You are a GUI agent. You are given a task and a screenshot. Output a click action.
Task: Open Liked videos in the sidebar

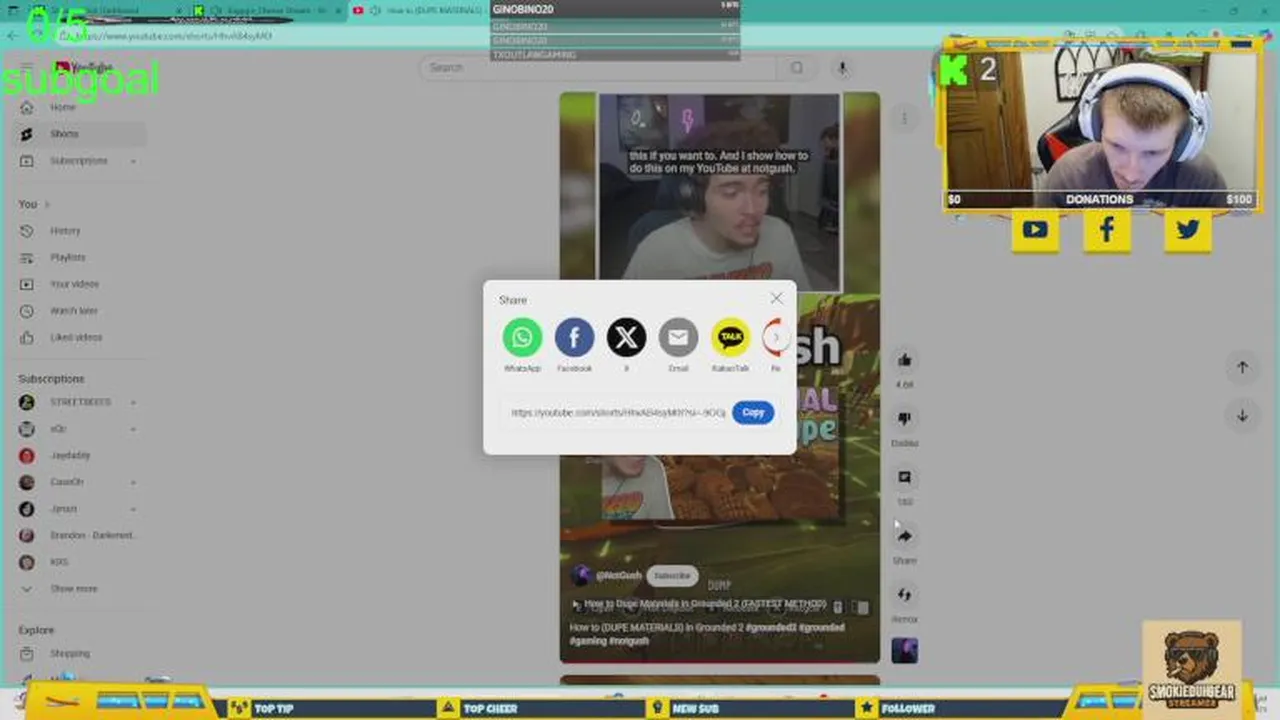tap(78, 338)
